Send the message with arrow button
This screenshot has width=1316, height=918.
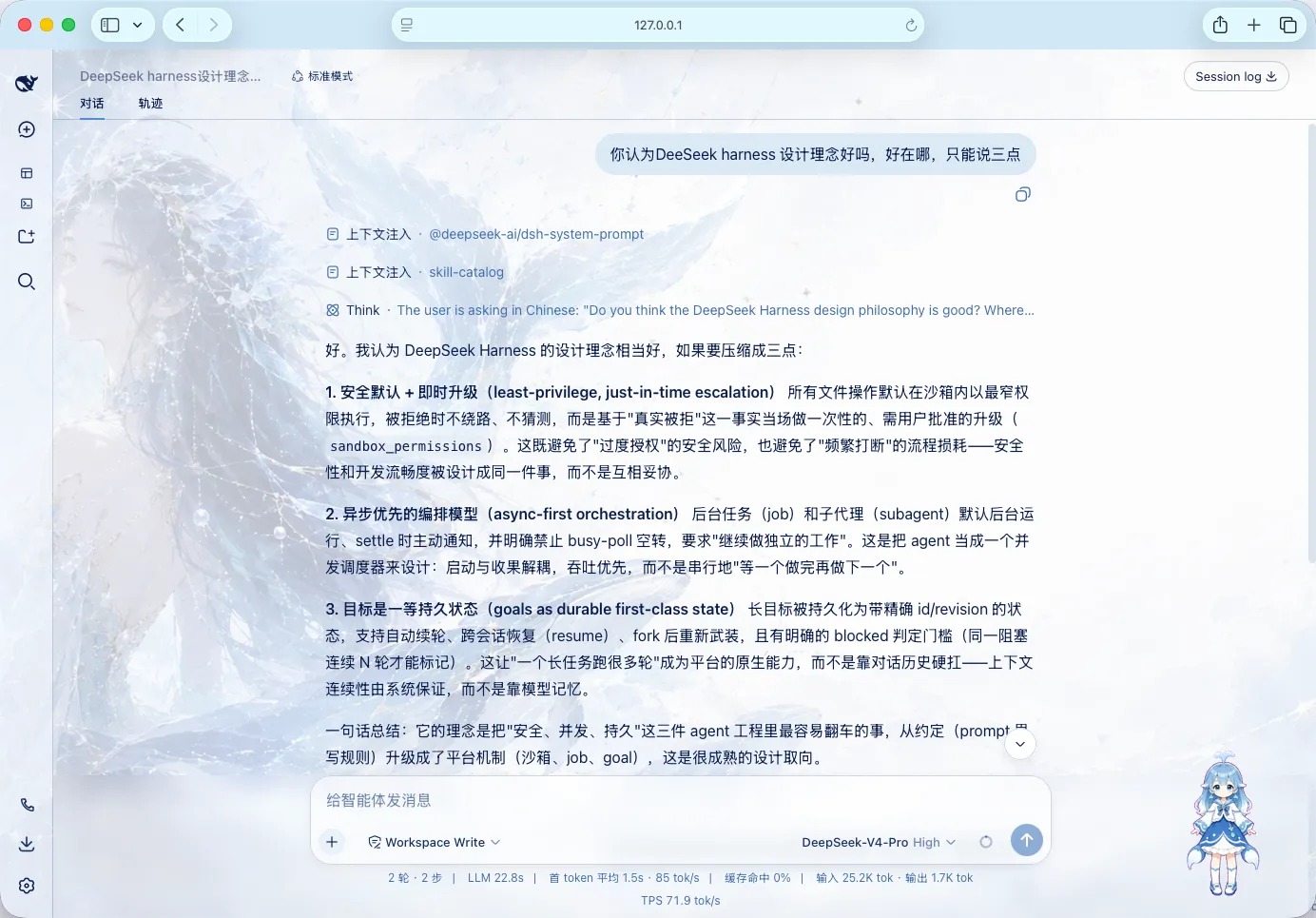pos(1027,840)
